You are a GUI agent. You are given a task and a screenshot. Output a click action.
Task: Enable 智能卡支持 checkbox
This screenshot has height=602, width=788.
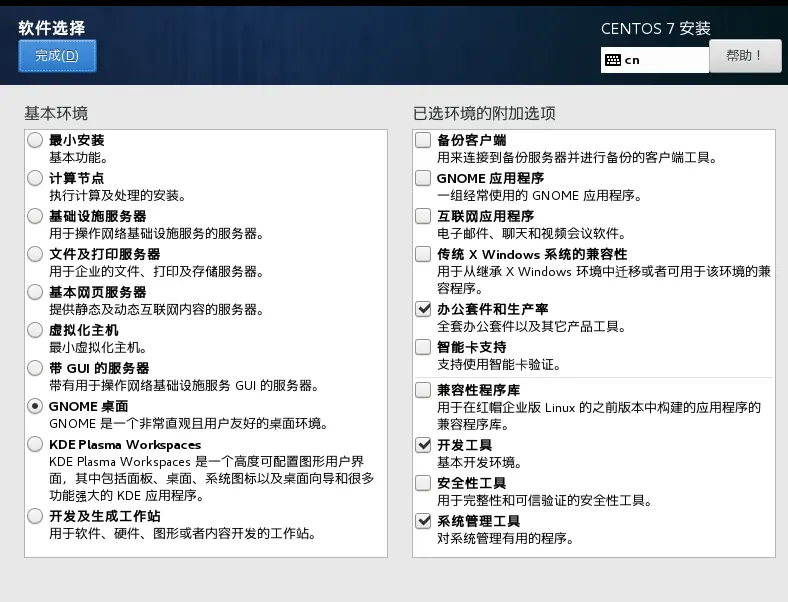(423, 347)
